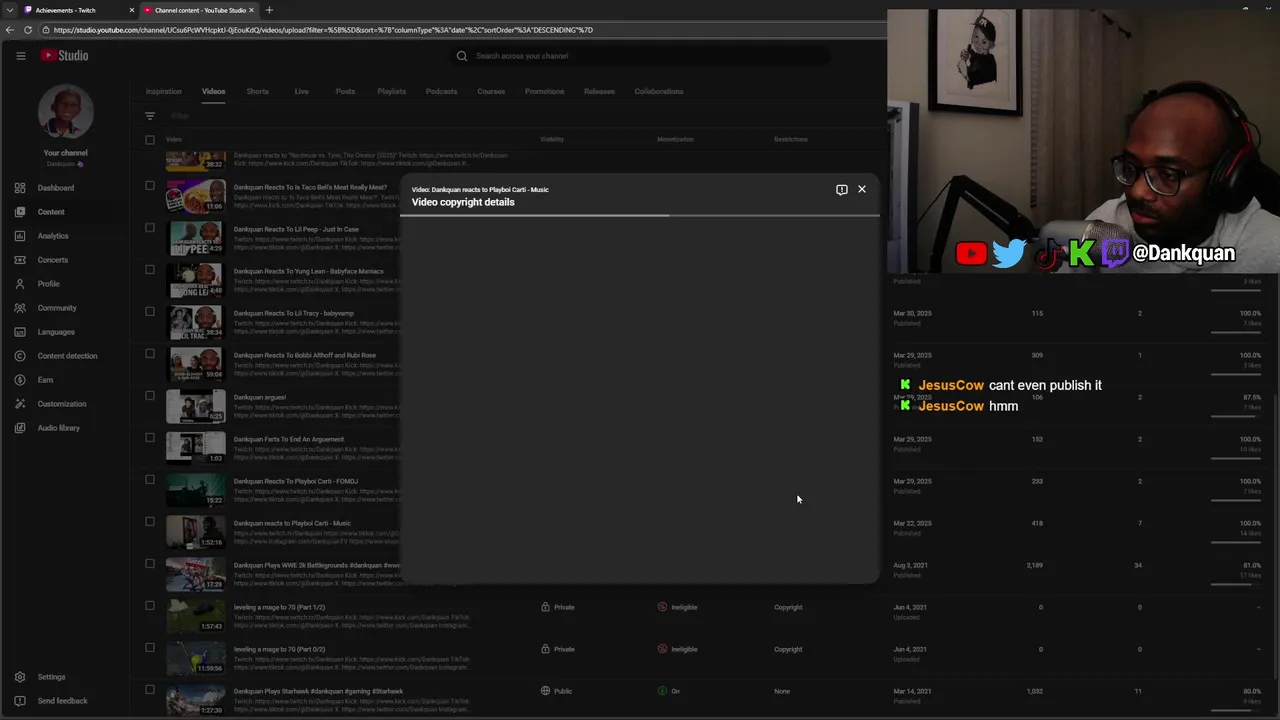
Task: Open leveling a mage to 70 (Part 0/2) title
Action: 279,649
